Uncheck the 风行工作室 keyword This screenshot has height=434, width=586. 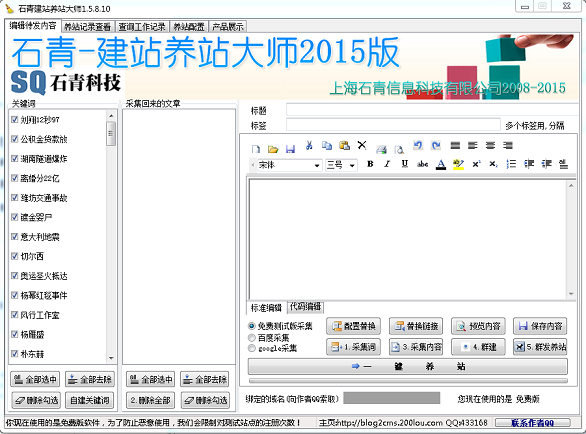point(15,315)
